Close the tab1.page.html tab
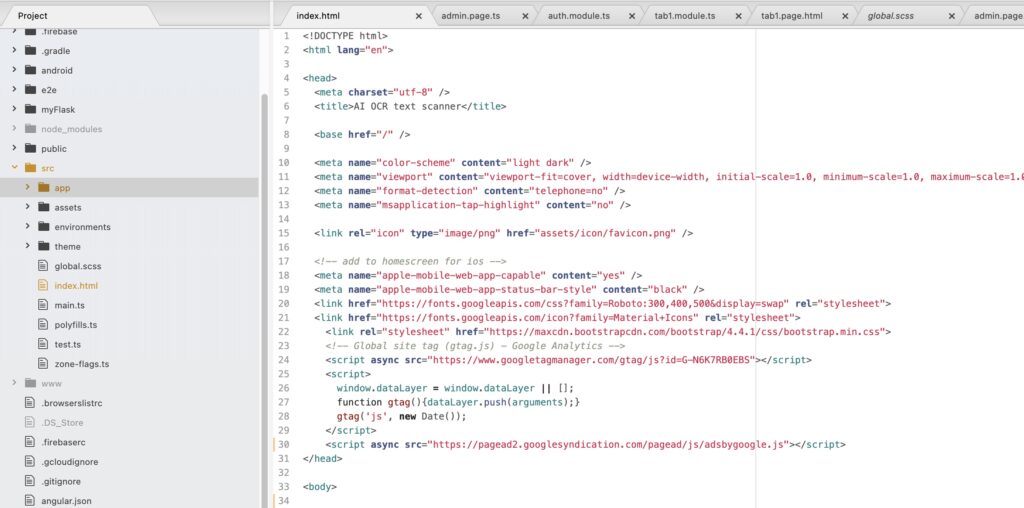 [x=844, y=16]
